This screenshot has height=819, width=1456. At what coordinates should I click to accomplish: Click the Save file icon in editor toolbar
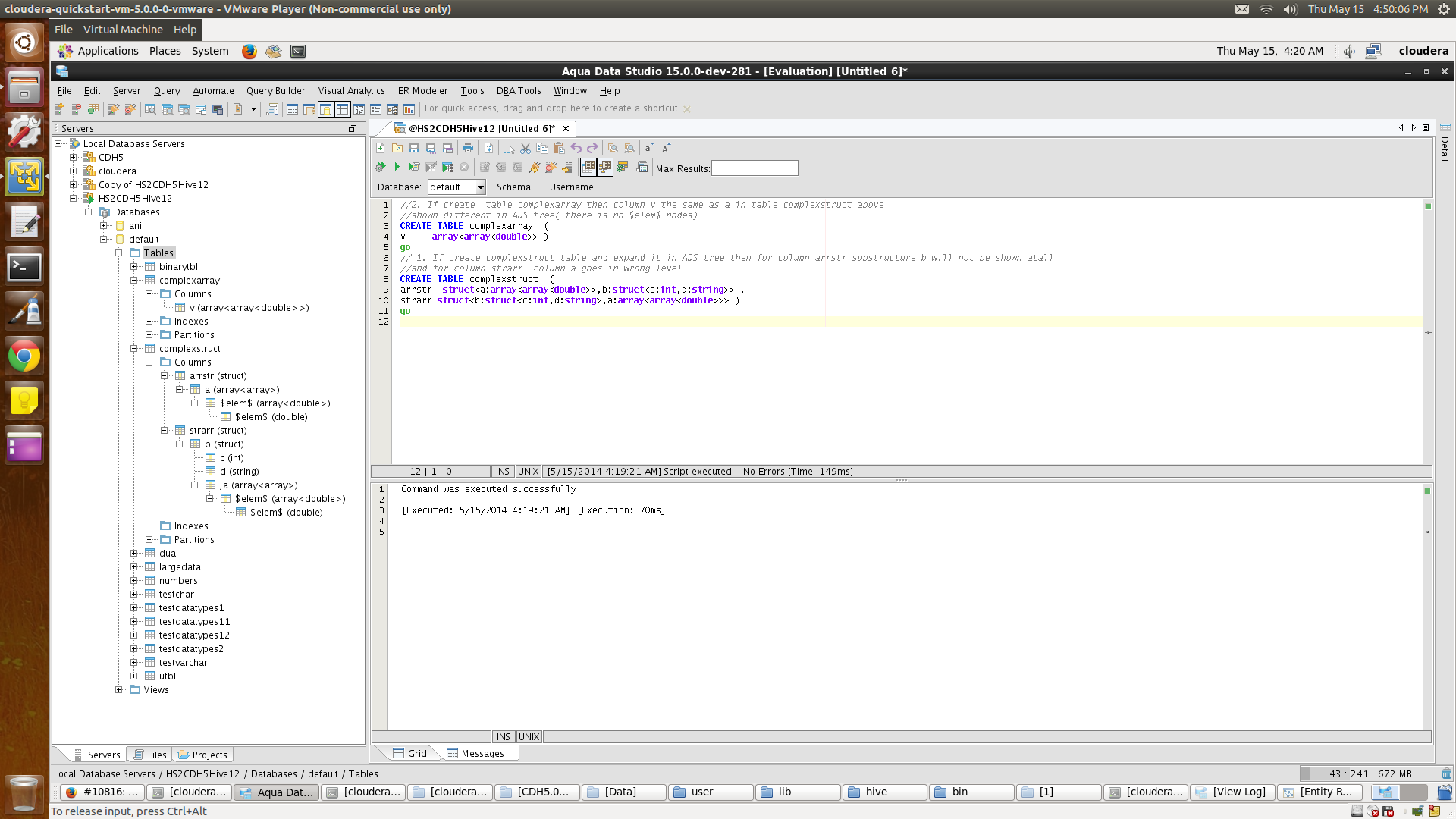(414, 149)
